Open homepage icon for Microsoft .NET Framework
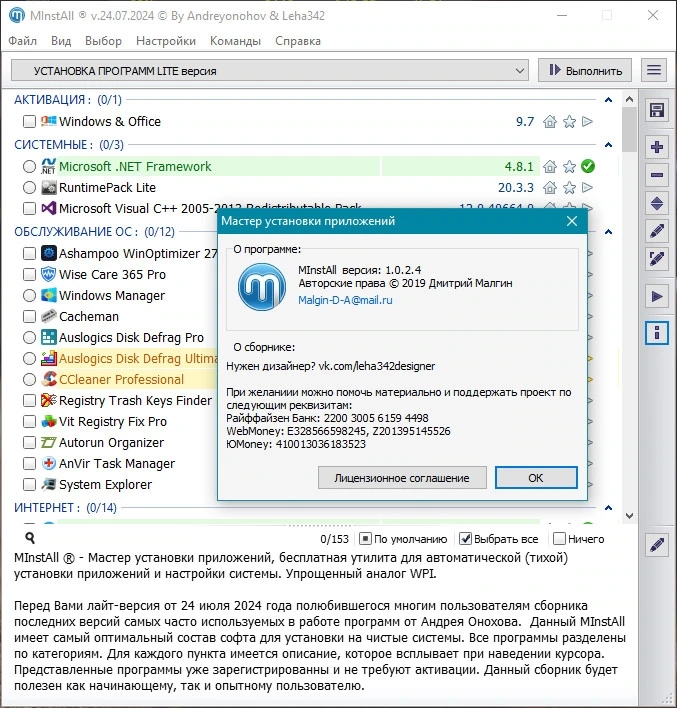677x708 pixels. pos(550,167)
